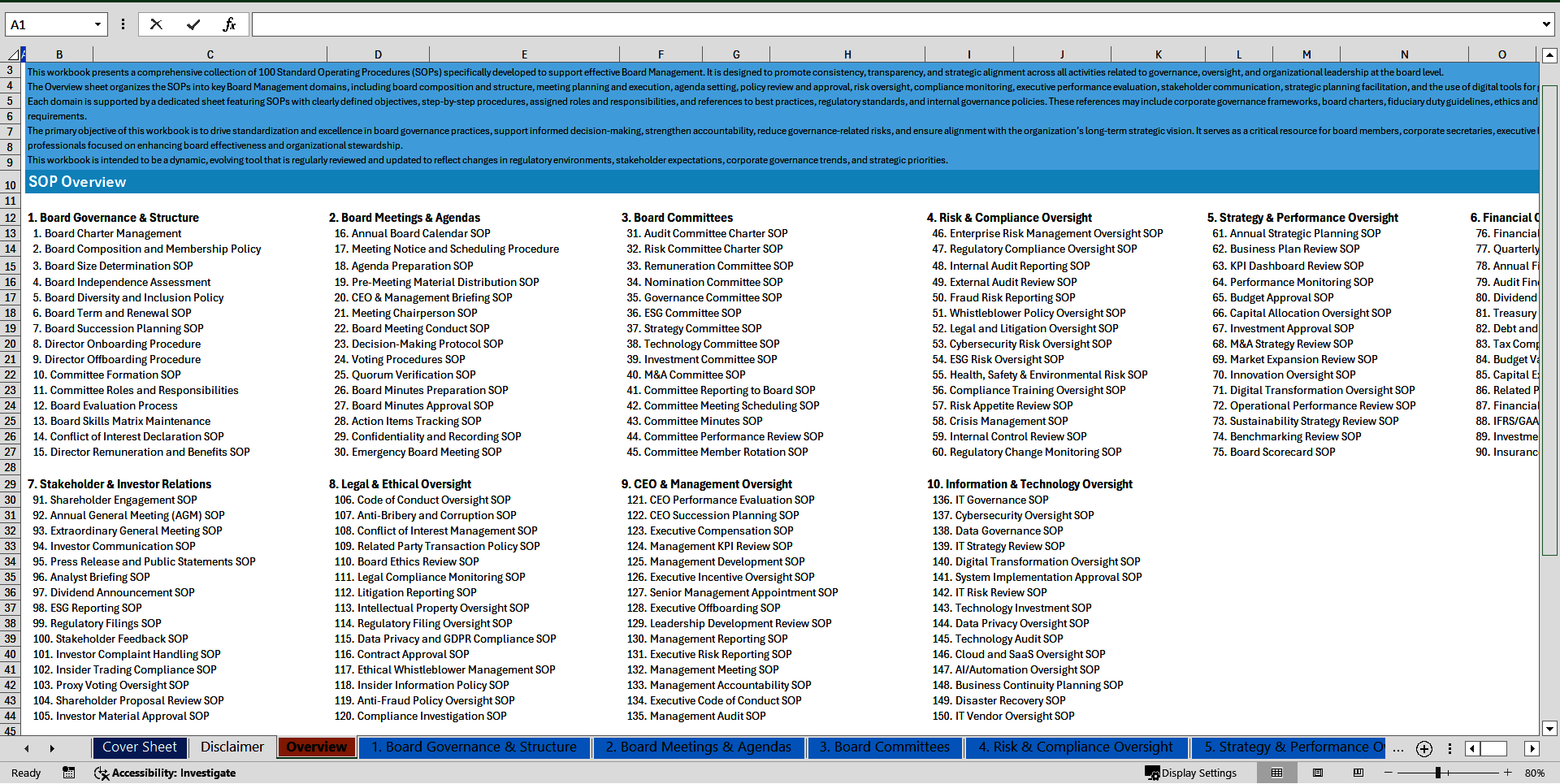Image resolution: width=1560 pixels, height=784 pixels.
Task: Open Accessibility: Investigate checker
Action: 165,773
